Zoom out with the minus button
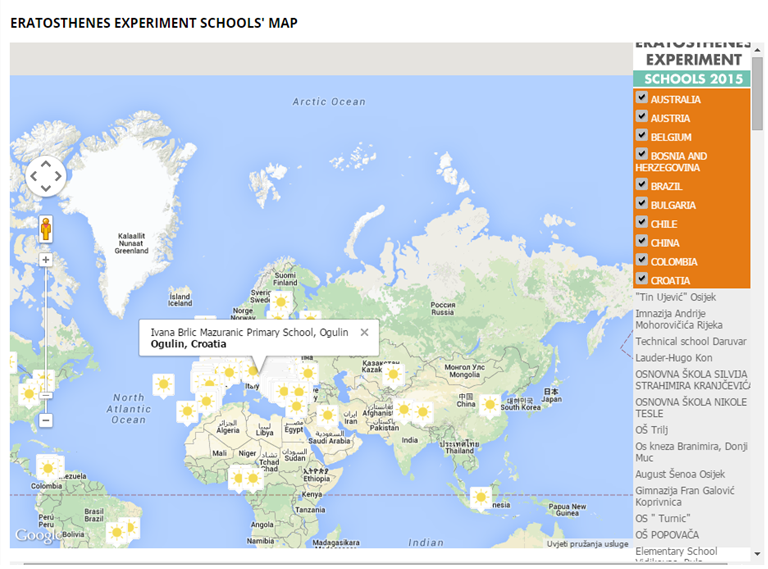Viewport: 768px width, 569px height. (x=46, y=420)
